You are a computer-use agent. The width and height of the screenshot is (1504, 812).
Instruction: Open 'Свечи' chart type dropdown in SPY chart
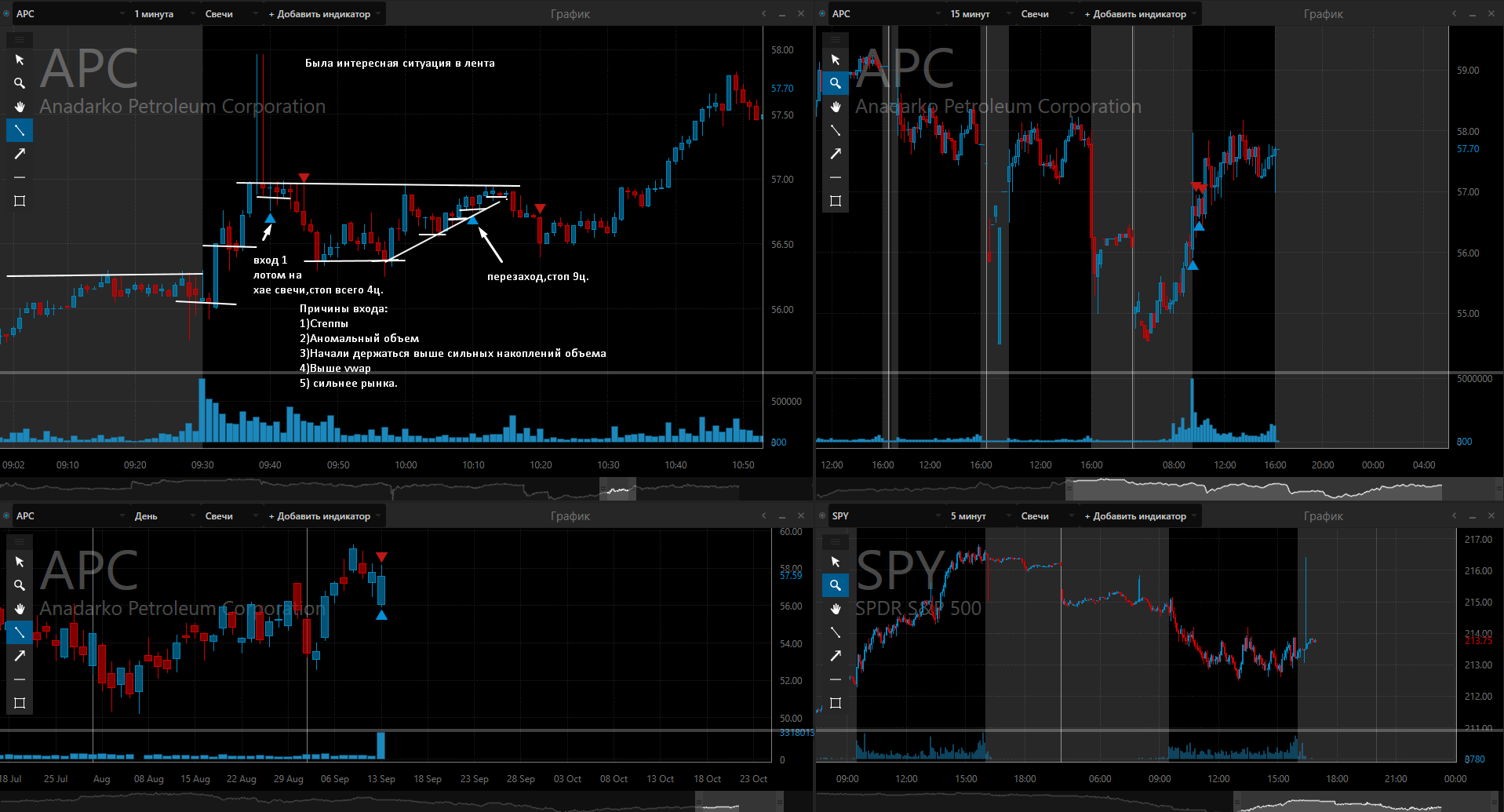click(1047, 515)
